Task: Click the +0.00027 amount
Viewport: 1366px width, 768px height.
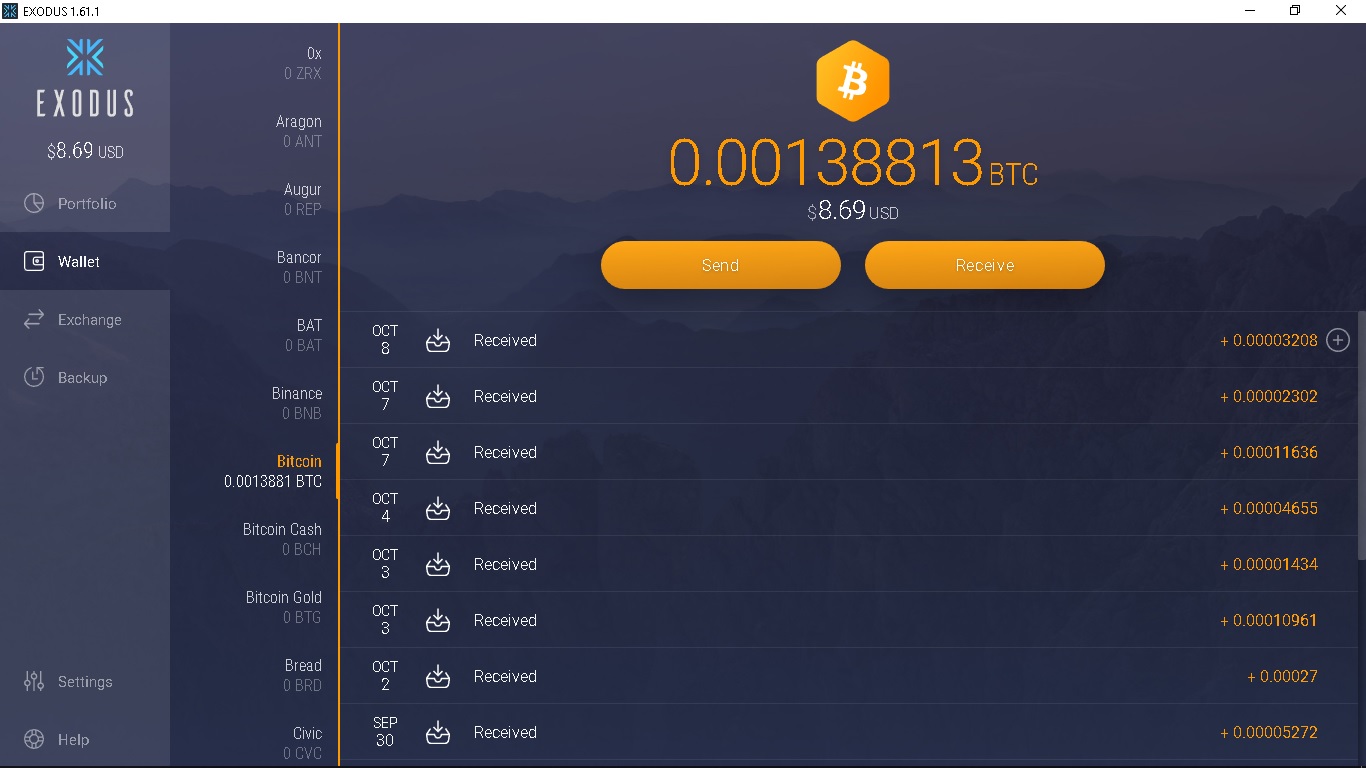Action: pyautogui.click(x=1282, y=676)
